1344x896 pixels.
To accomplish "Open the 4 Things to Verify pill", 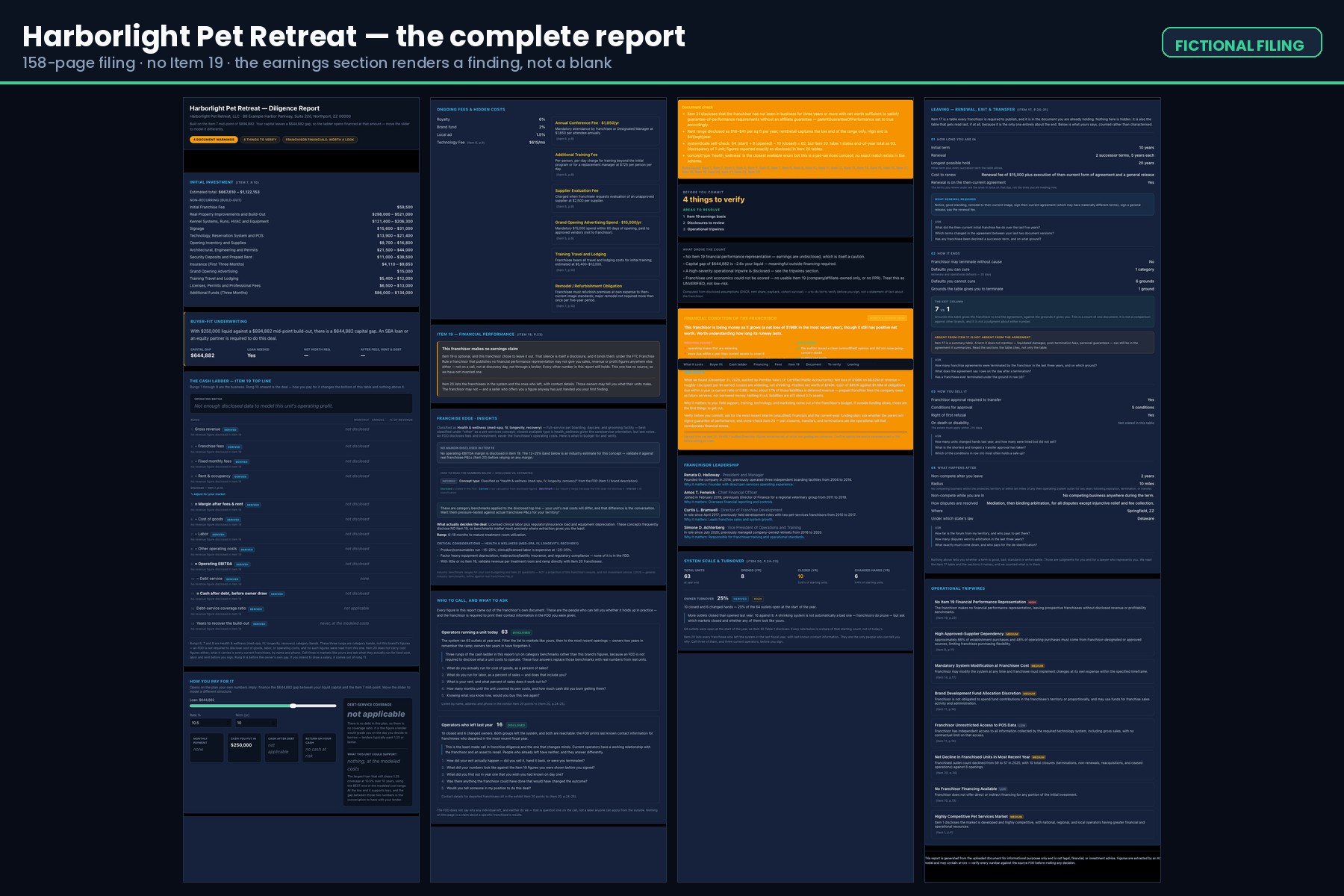I will point(261,140).
